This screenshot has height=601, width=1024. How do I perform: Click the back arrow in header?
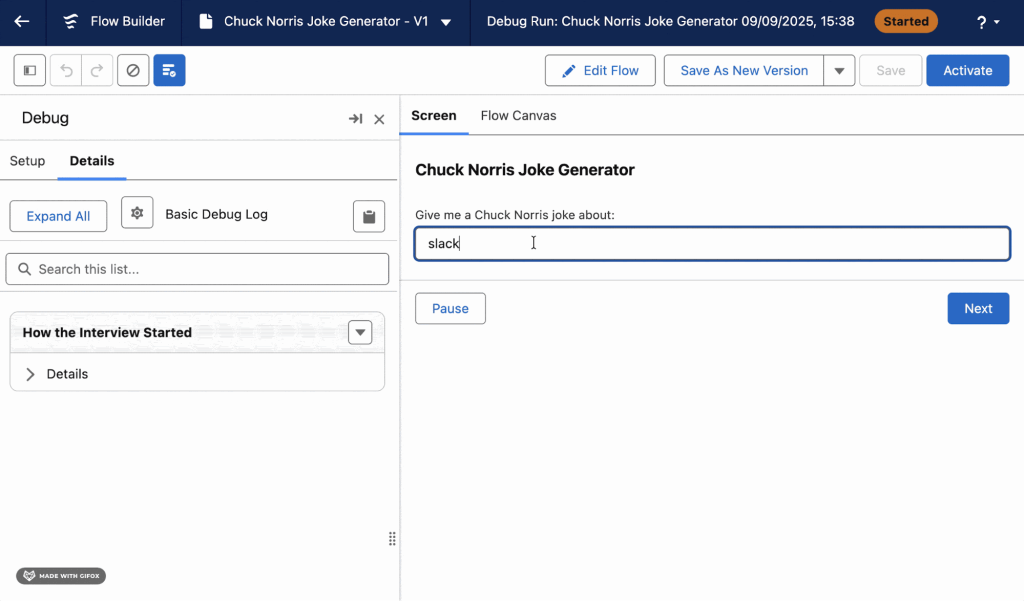(22, 22)
